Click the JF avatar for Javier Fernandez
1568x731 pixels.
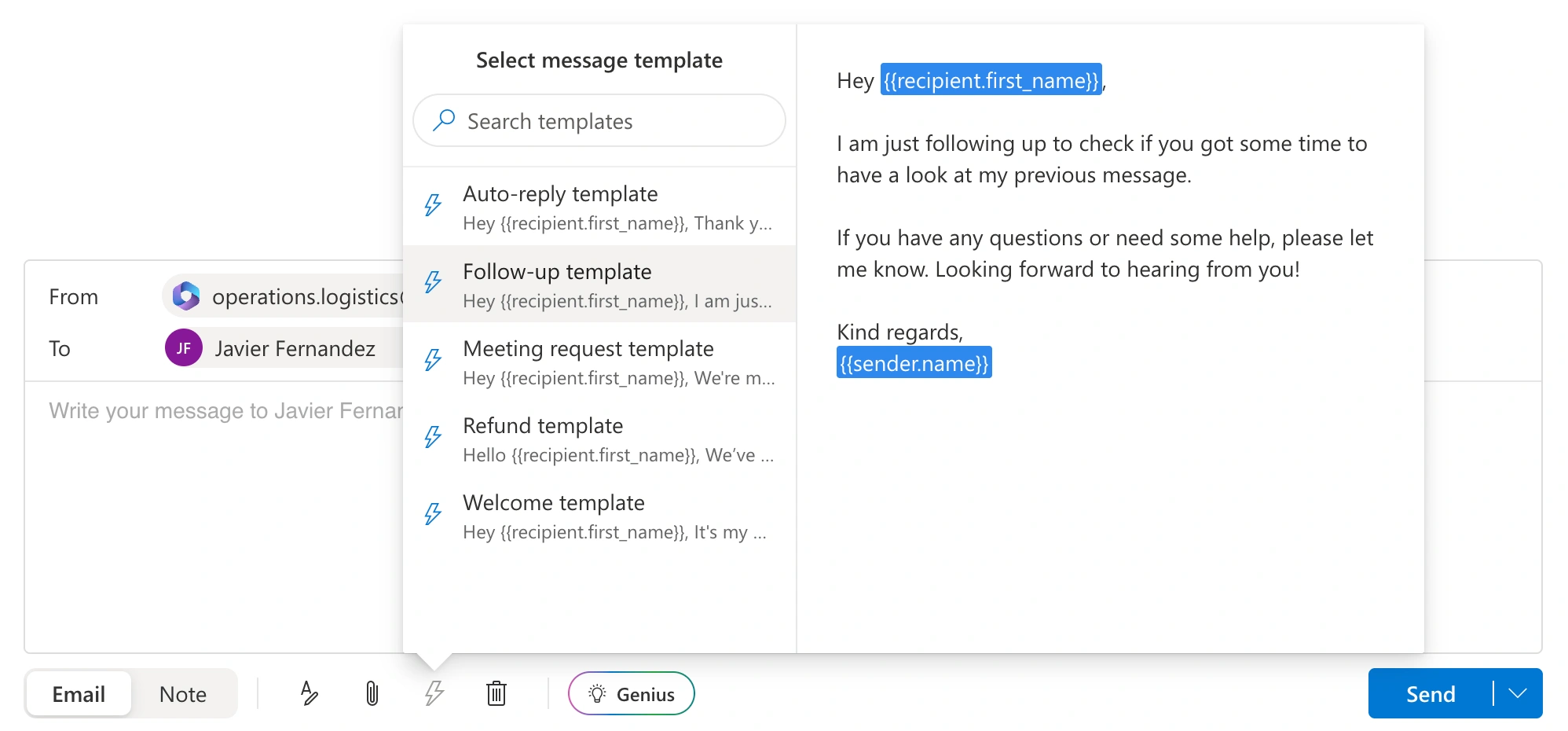(184, 348)
